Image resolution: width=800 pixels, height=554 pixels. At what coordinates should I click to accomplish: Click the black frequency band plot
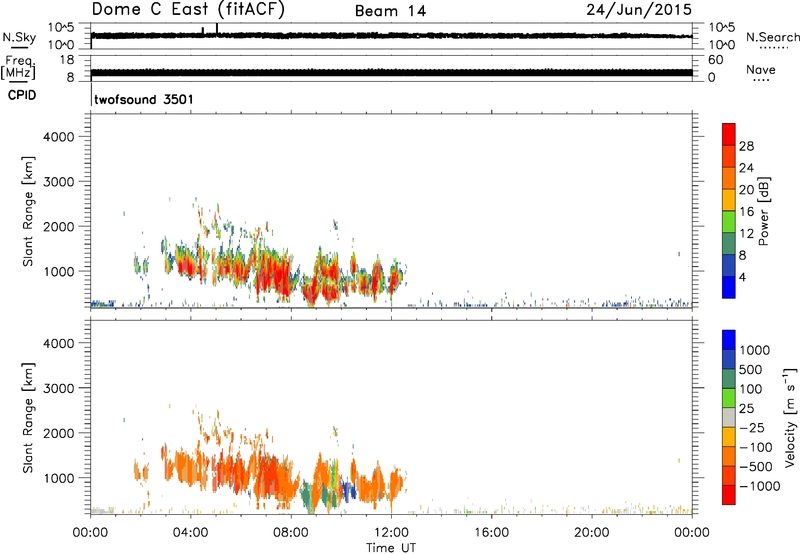392,72
